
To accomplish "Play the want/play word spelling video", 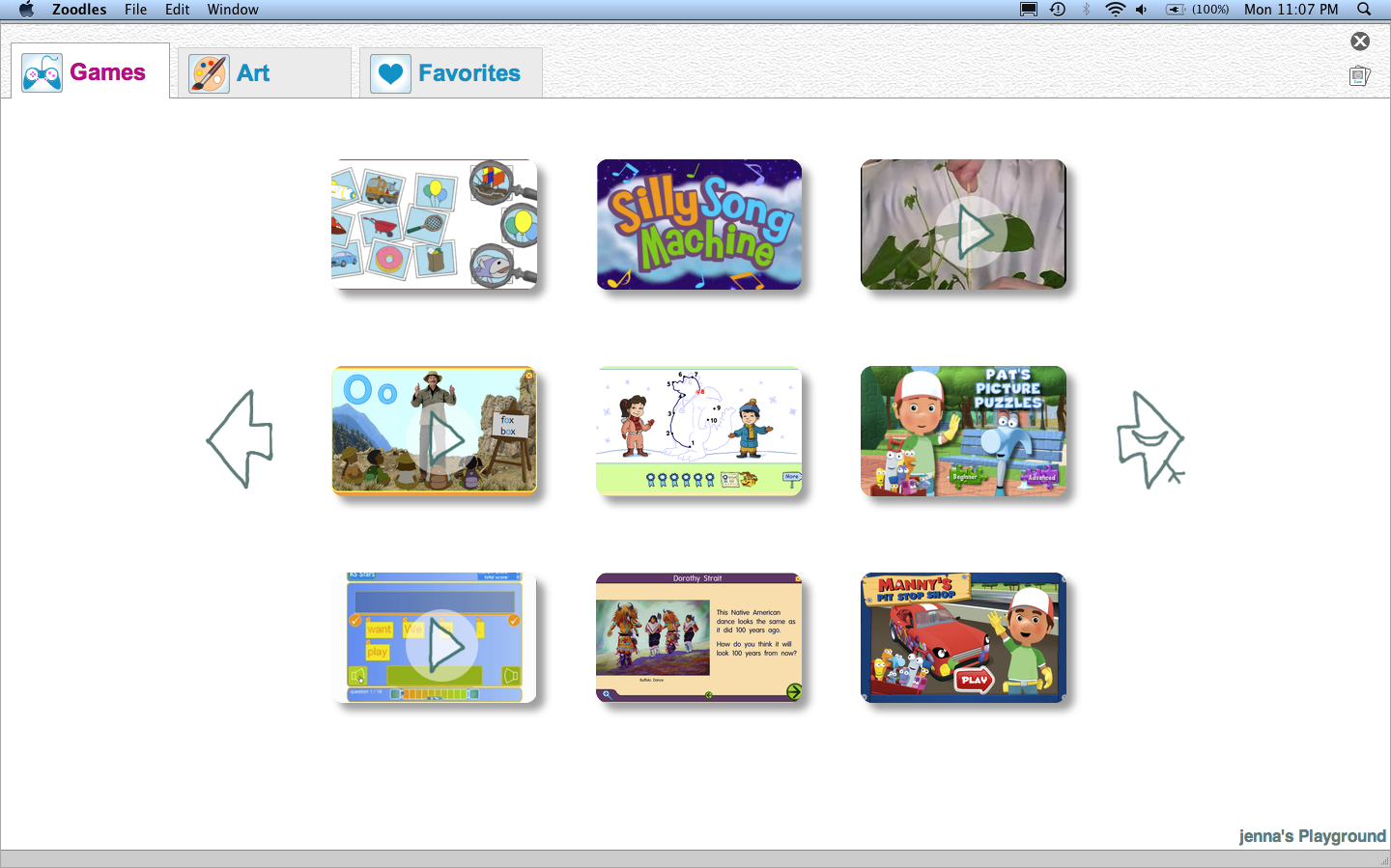I will (435, 637).
